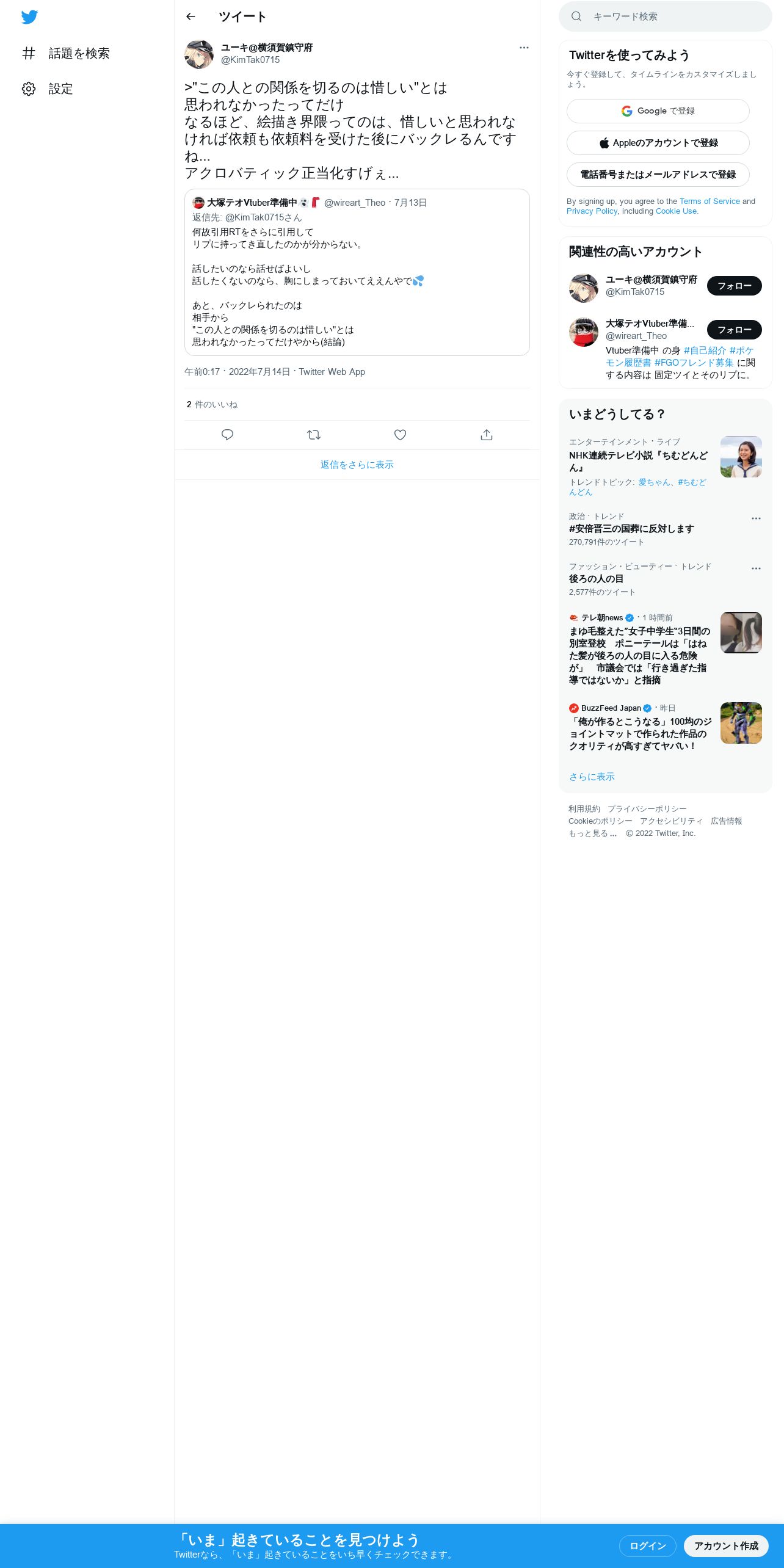Open more options for 後ろの人の目 trend

(x=756, y=568)
